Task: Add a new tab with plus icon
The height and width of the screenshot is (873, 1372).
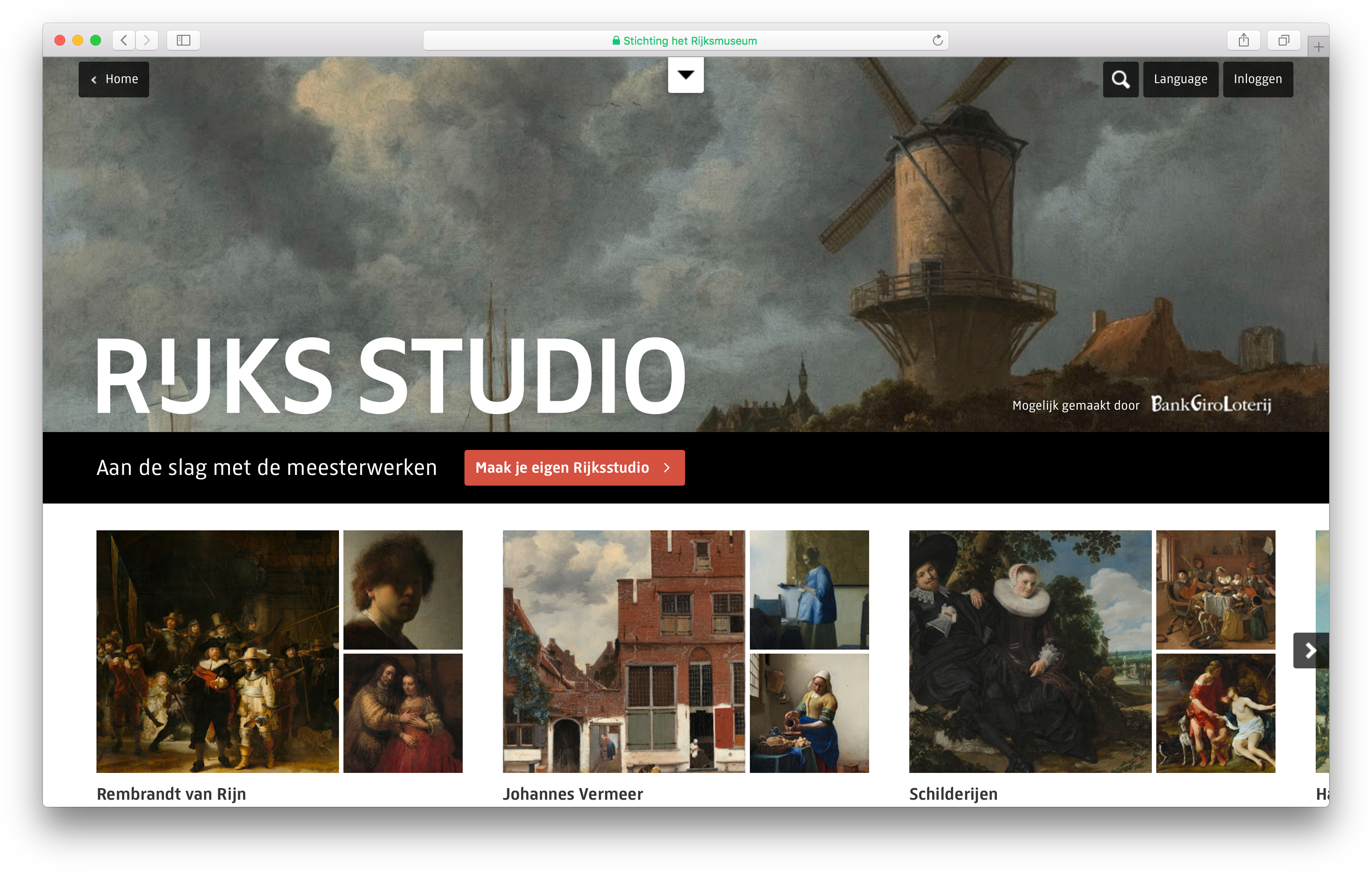Action: click(1318, 47)
